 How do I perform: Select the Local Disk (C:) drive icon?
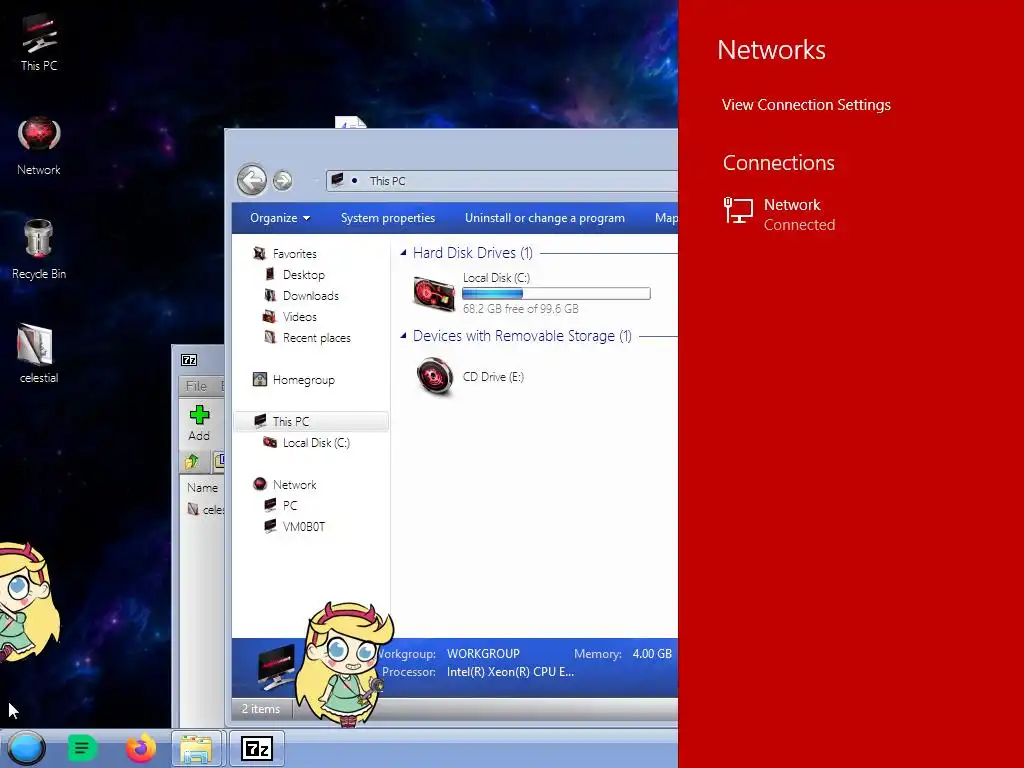[x=434, y=293]
